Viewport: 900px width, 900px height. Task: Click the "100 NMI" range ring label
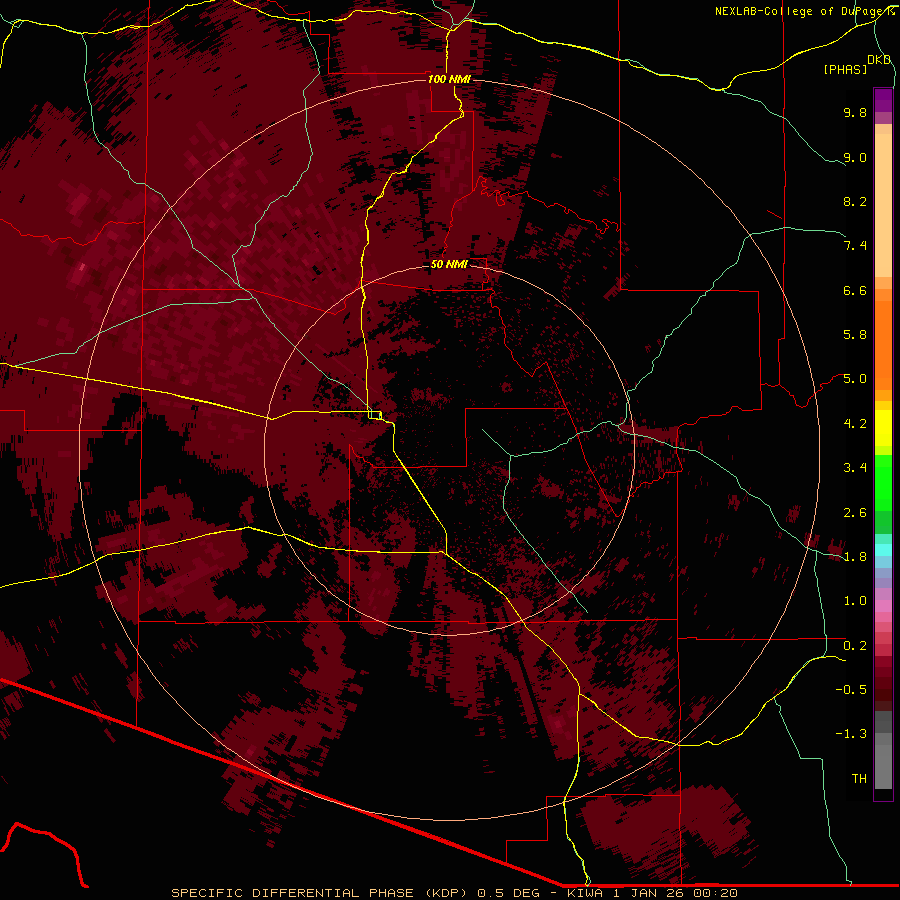pyautogui.click(x=449, y=79)
